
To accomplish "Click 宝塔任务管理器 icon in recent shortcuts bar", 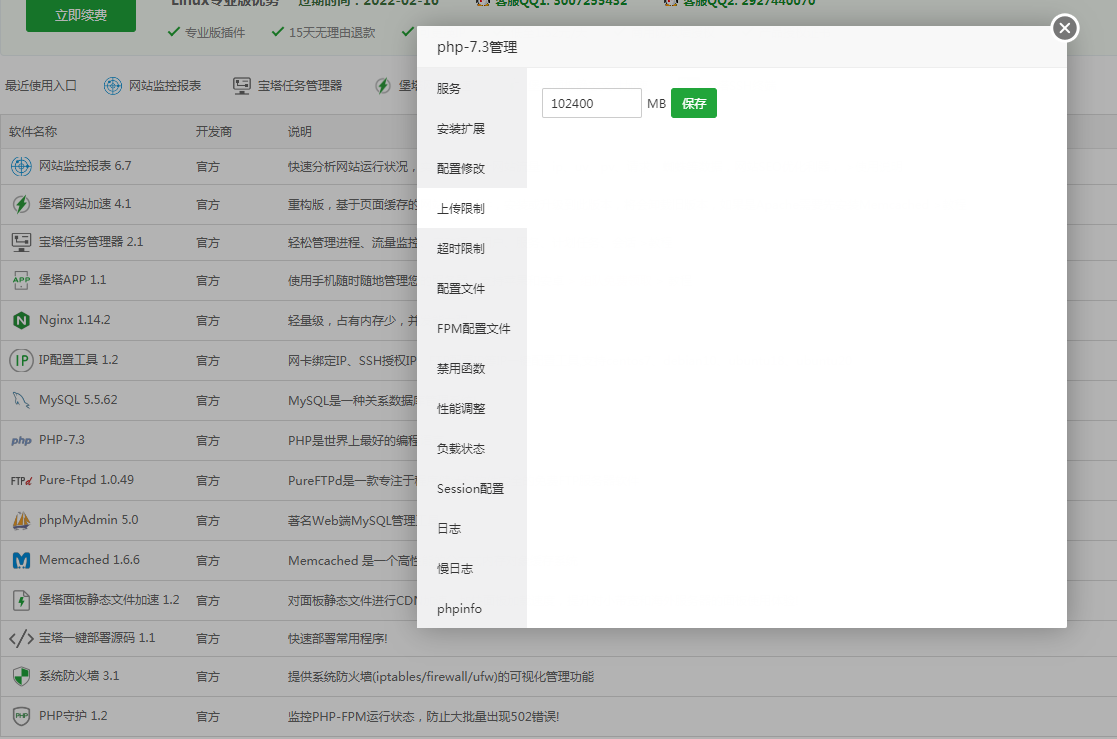I will pos(241,86).
